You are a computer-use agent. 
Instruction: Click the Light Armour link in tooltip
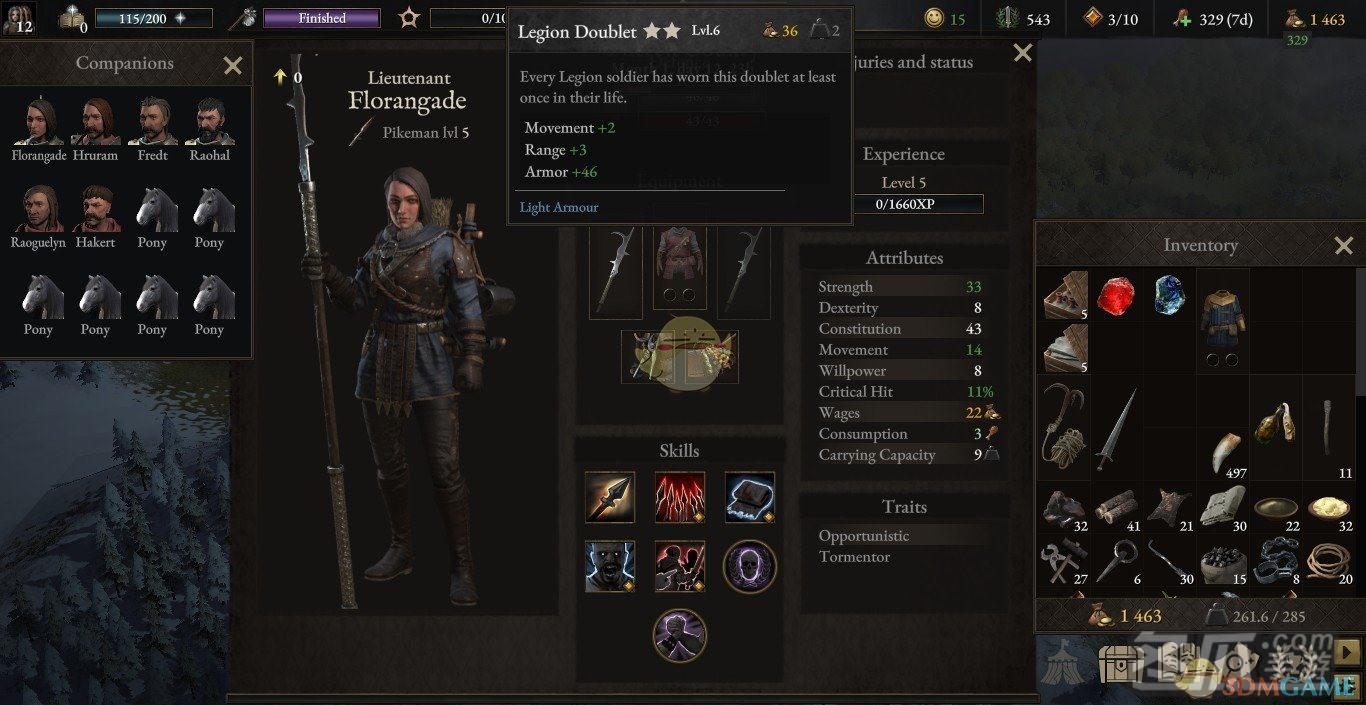[x=559, y=207]
